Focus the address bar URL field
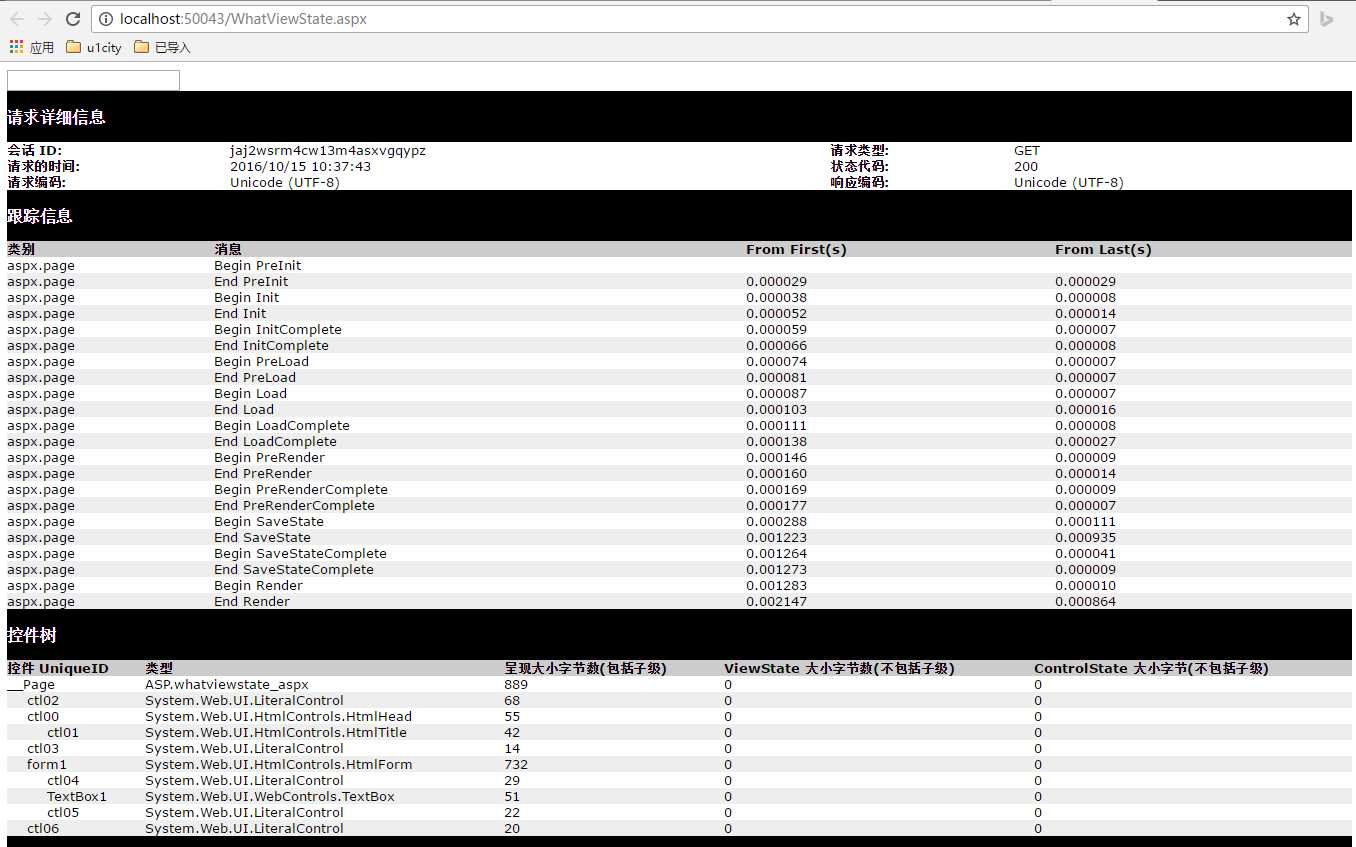The width and height of the screenshot is (1356, 847). click(700, 19)
